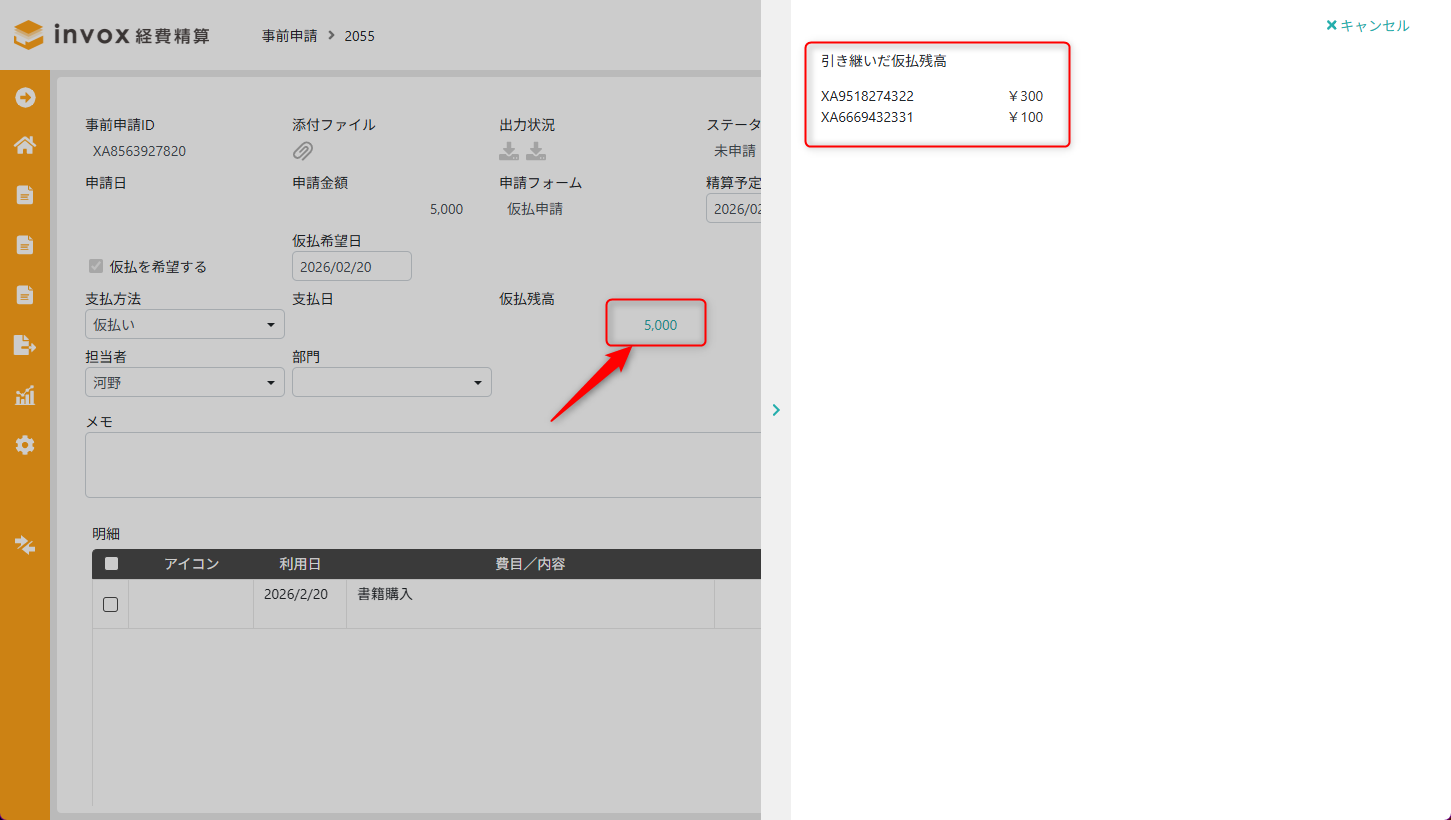Open the settings gear in the sidebar

[x=25, y=445]
